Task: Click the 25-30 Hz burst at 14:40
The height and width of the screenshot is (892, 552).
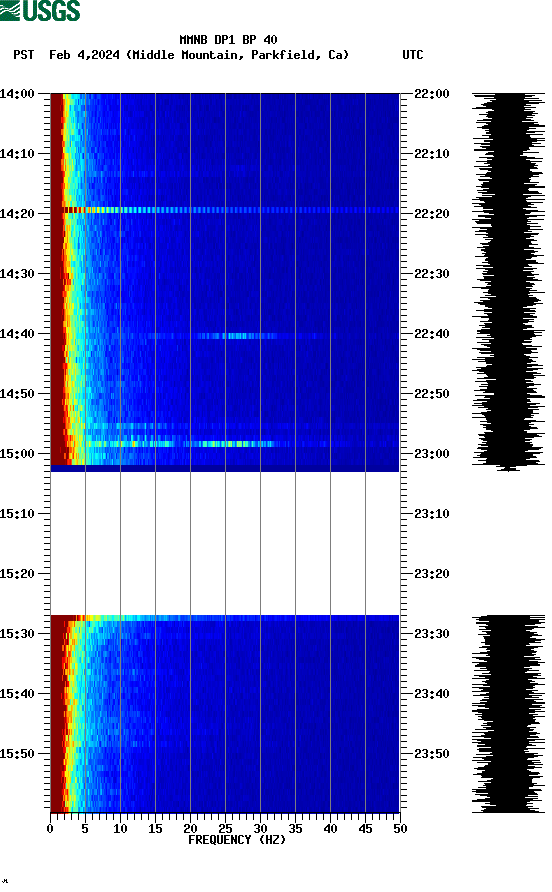Action: pos(239,336)
